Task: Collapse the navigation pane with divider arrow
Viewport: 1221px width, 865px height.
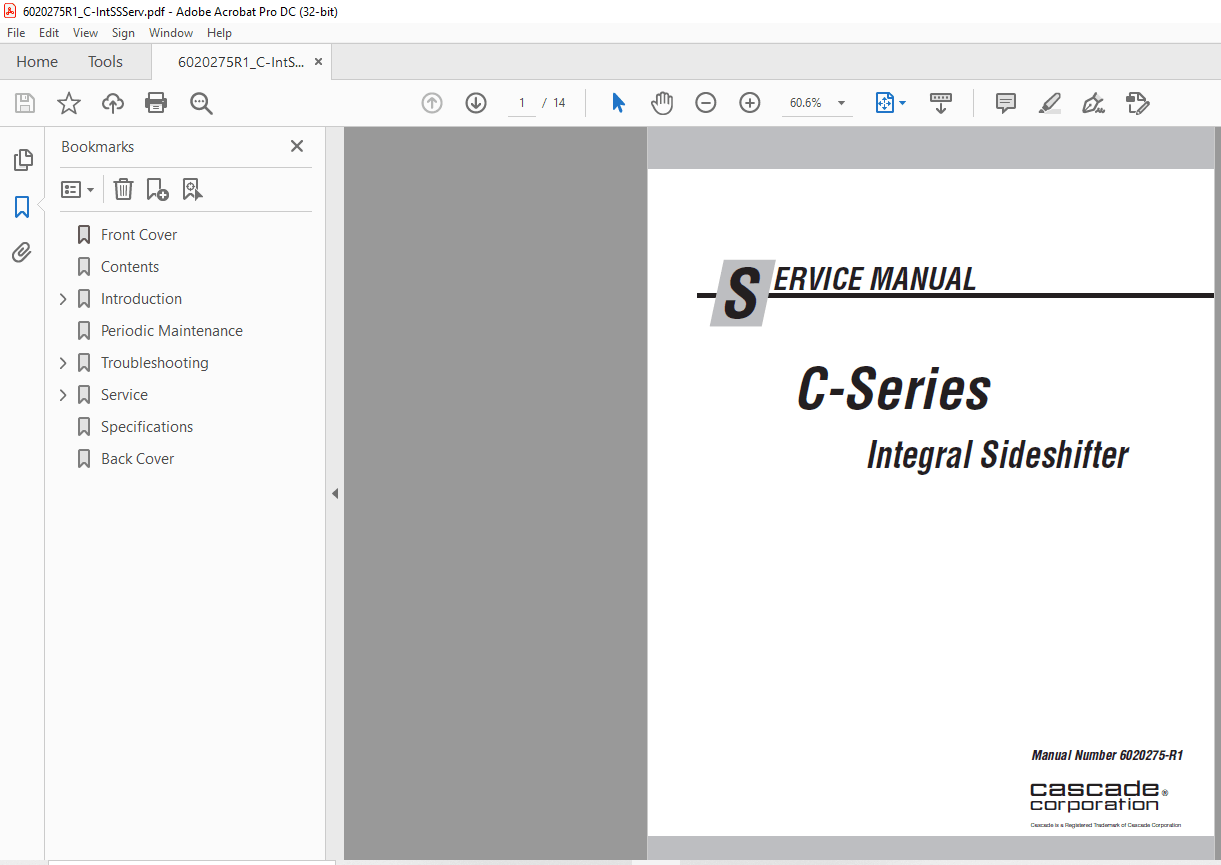Action: point(335,493)
